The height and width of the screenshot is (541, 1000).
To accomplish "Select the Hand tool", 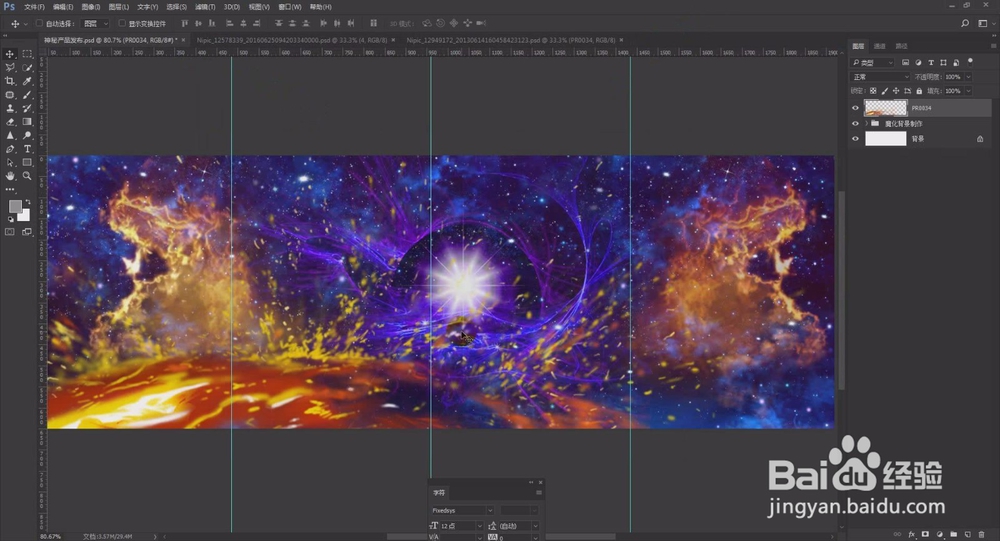I will (x=10, y=176).
